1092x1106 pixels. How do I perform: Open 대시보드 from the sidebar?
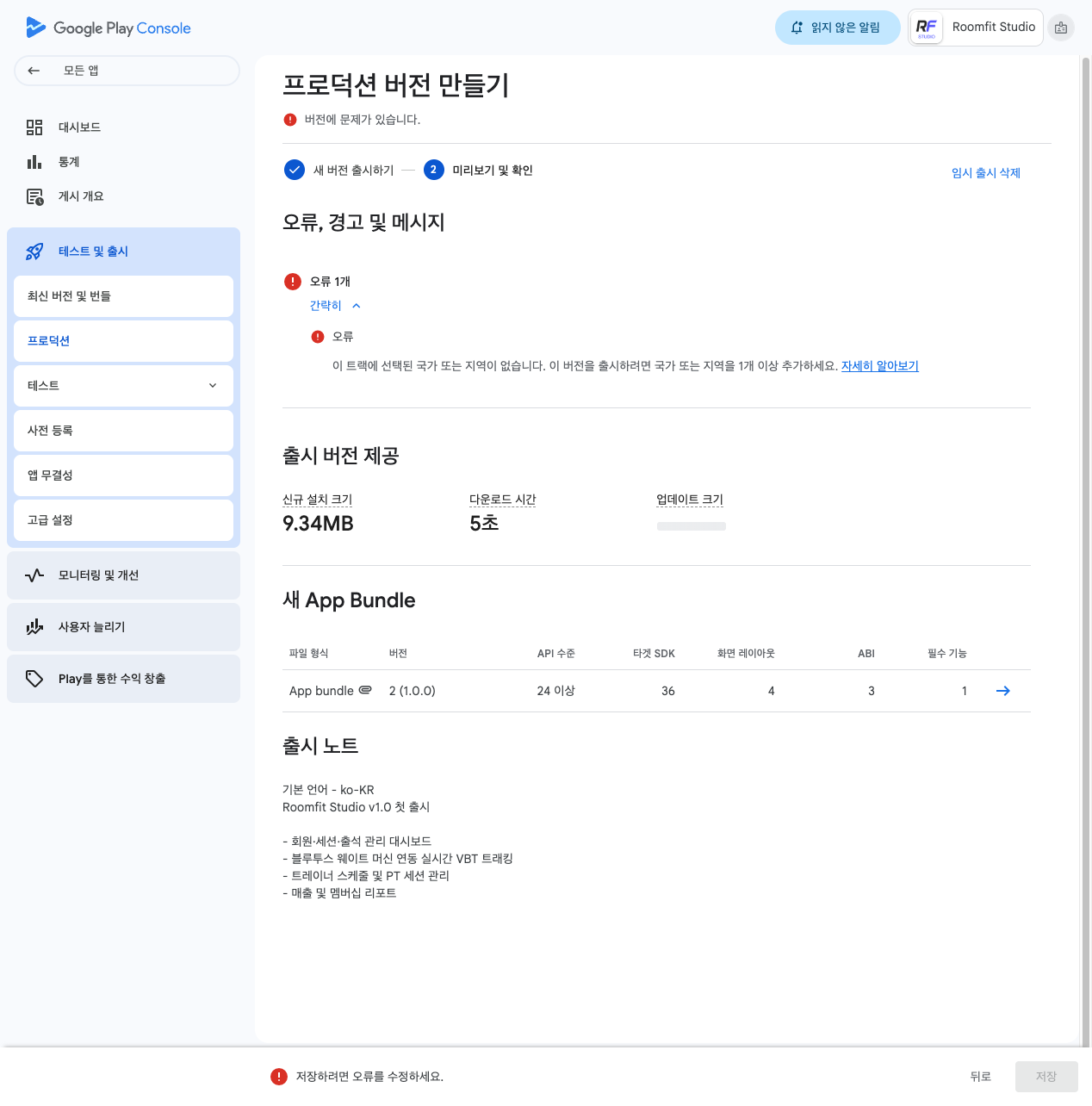click(x=79, y=127)
